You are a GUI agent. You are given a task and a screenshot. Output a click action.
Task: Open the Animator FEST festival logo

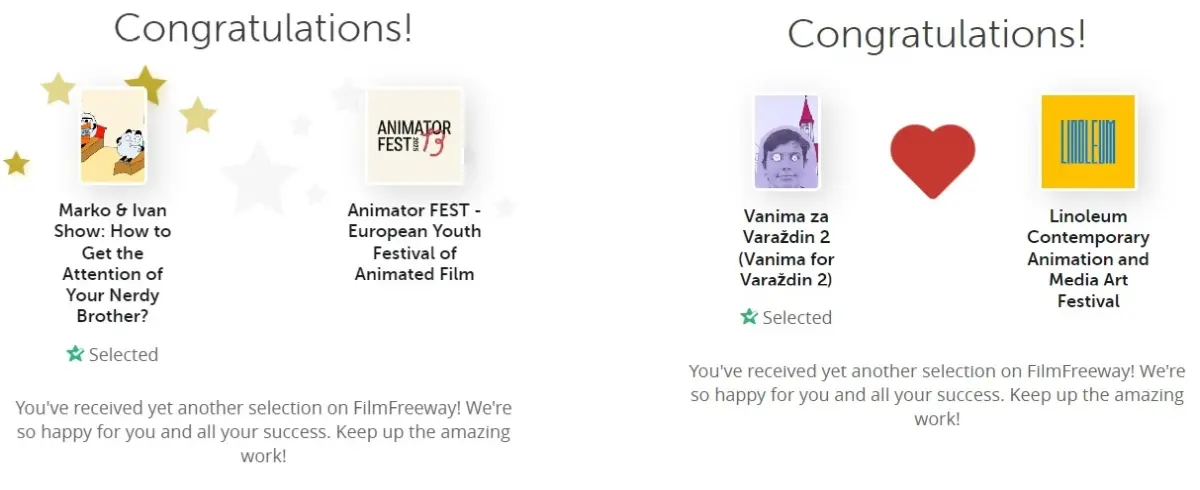pyautogui.click(x=414, y=137)
